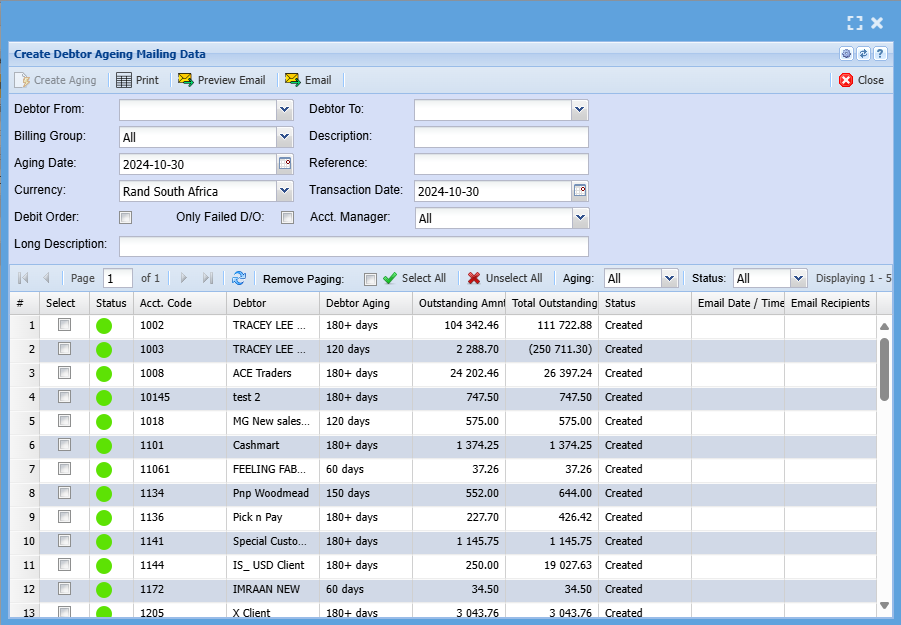Screen dimensions: 901x625
Task: Open the Transaction Date calendar picker
Action: pyautogui.click(x=579, y=190)
